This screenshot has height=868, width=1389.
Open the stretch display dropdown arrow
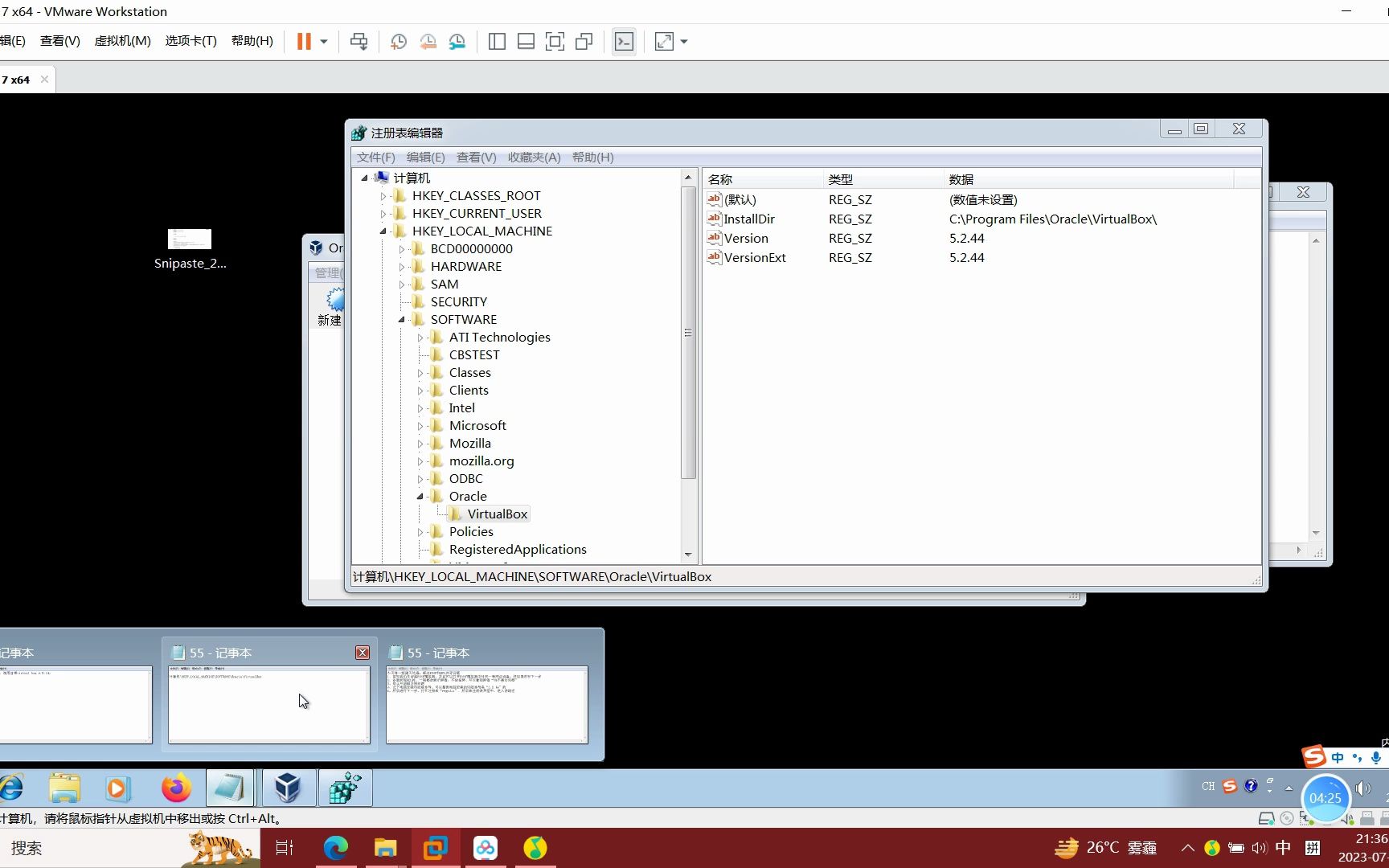[684, 42]
